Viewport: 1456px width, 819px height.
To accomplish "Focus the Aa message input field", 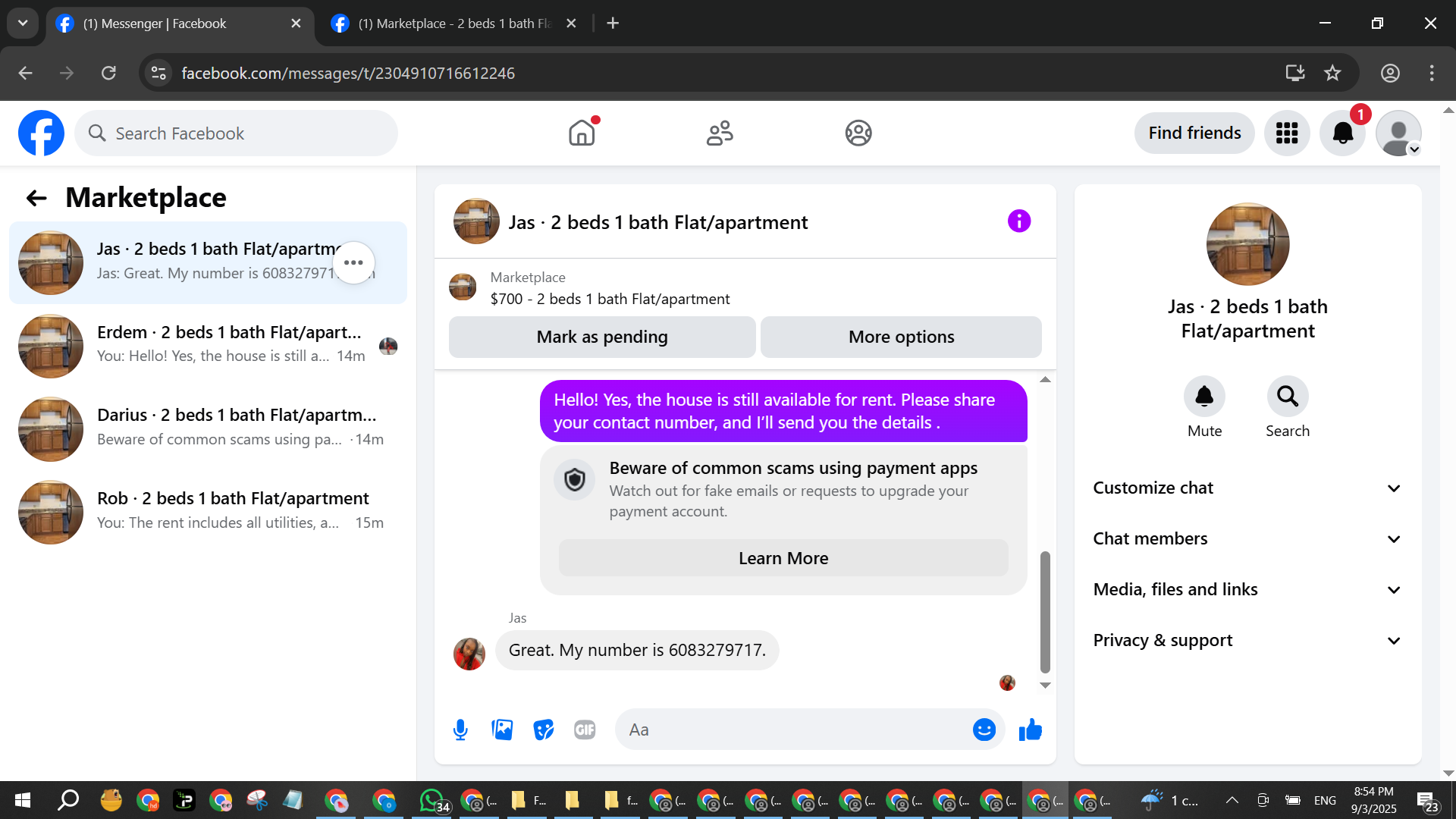I will click(x=792, y=730).
